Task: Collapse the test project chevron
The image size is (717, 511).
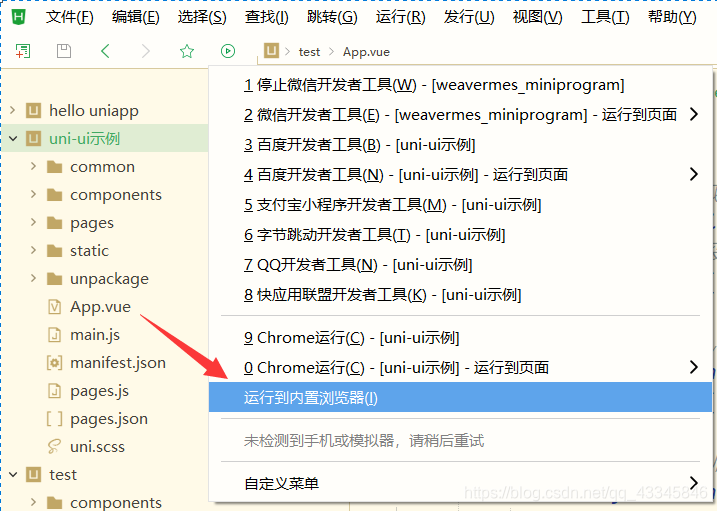Action: 13,475
